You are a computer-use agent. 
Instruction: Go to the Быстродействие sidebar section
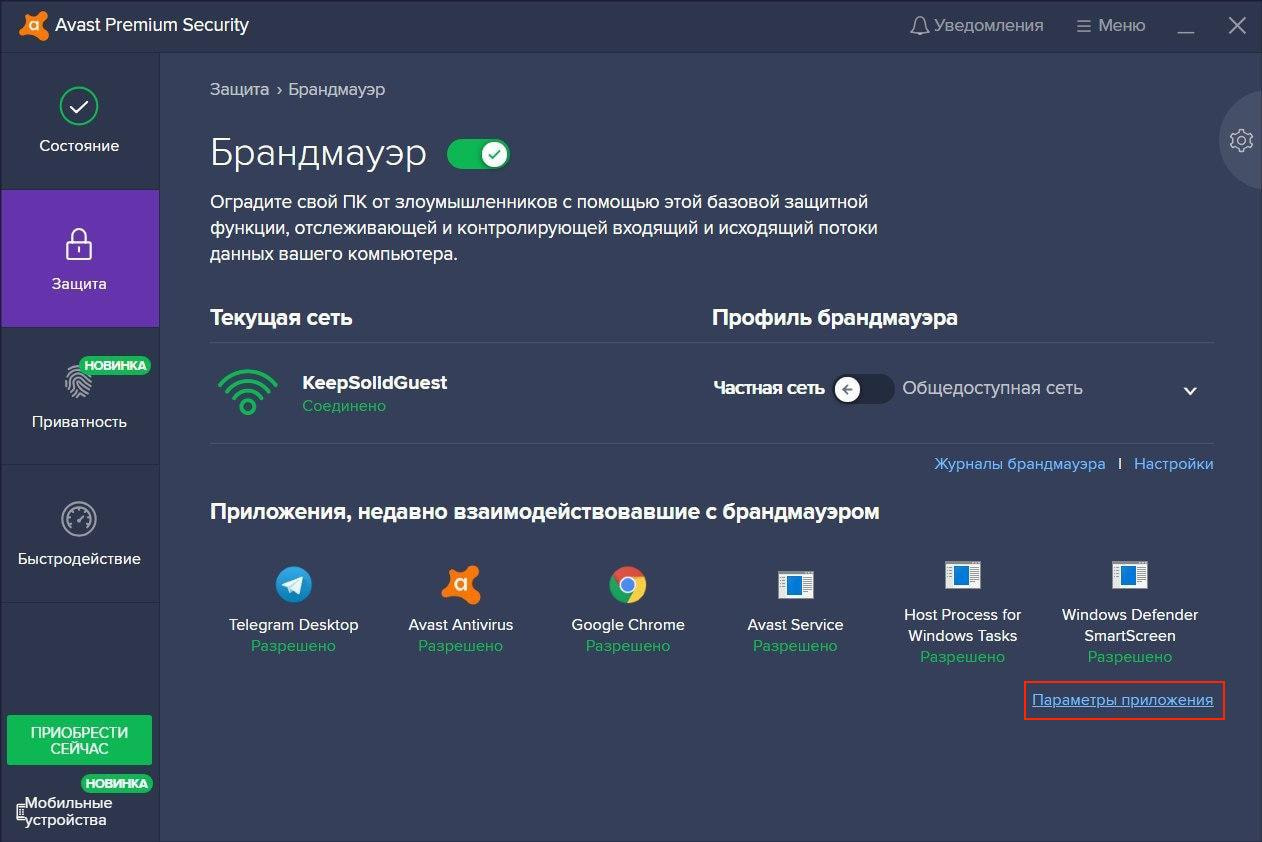[x=79, y=534]
